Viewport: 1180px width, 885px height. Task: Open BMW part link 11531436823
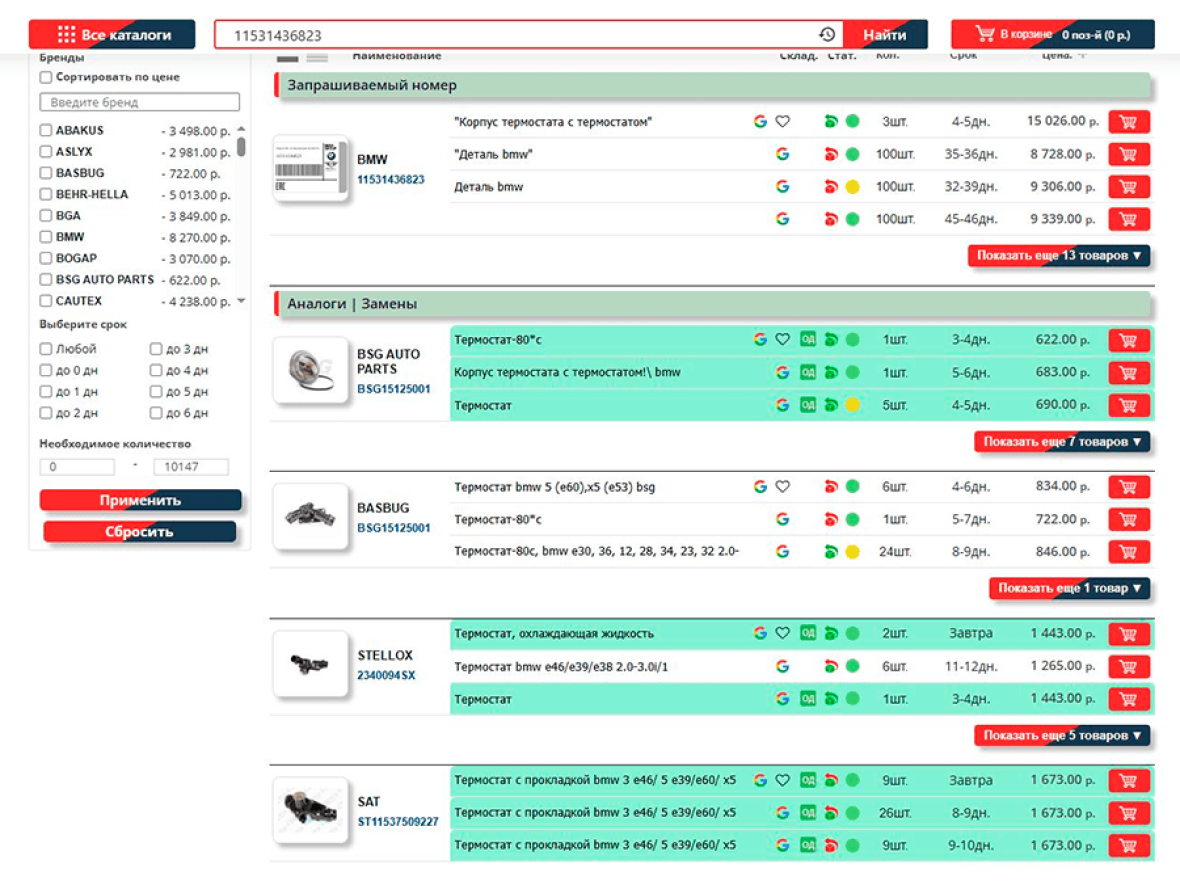(391, 179)
